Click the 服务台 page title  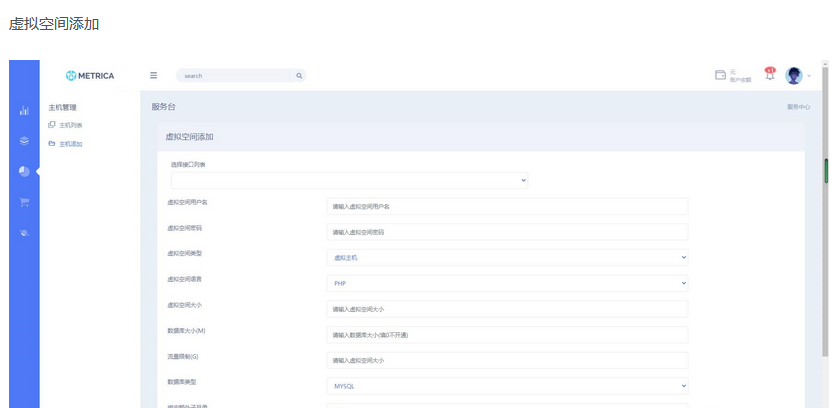coord(163,107)
